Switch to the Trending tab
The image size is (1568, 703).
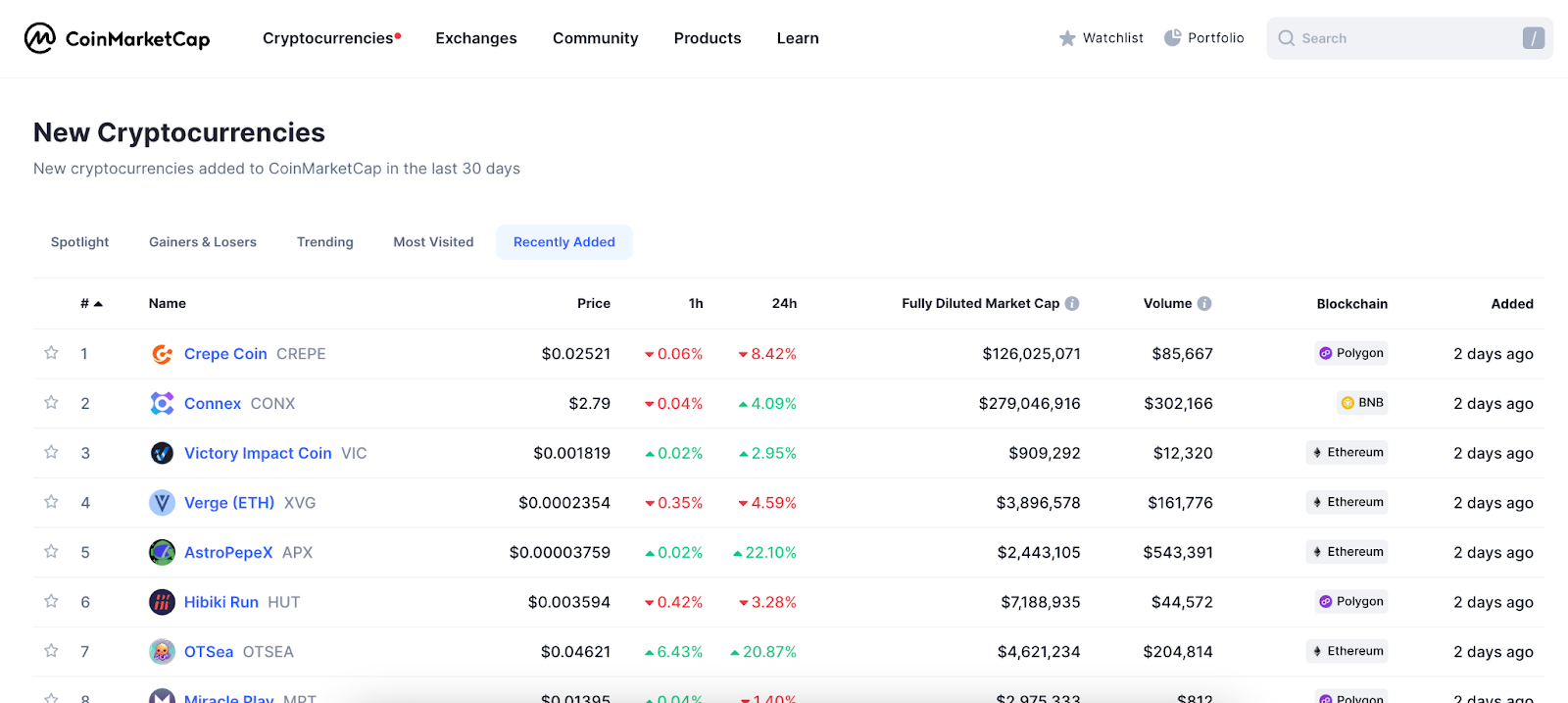324,242
